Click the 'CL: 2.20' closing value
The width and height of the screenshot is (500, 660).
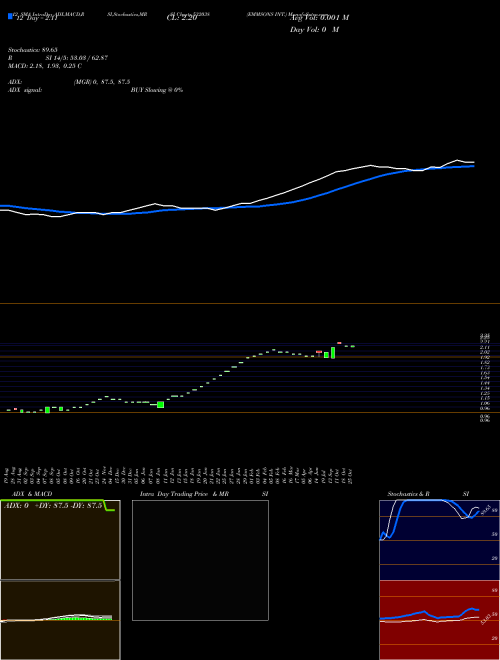[x=182, y=18]
